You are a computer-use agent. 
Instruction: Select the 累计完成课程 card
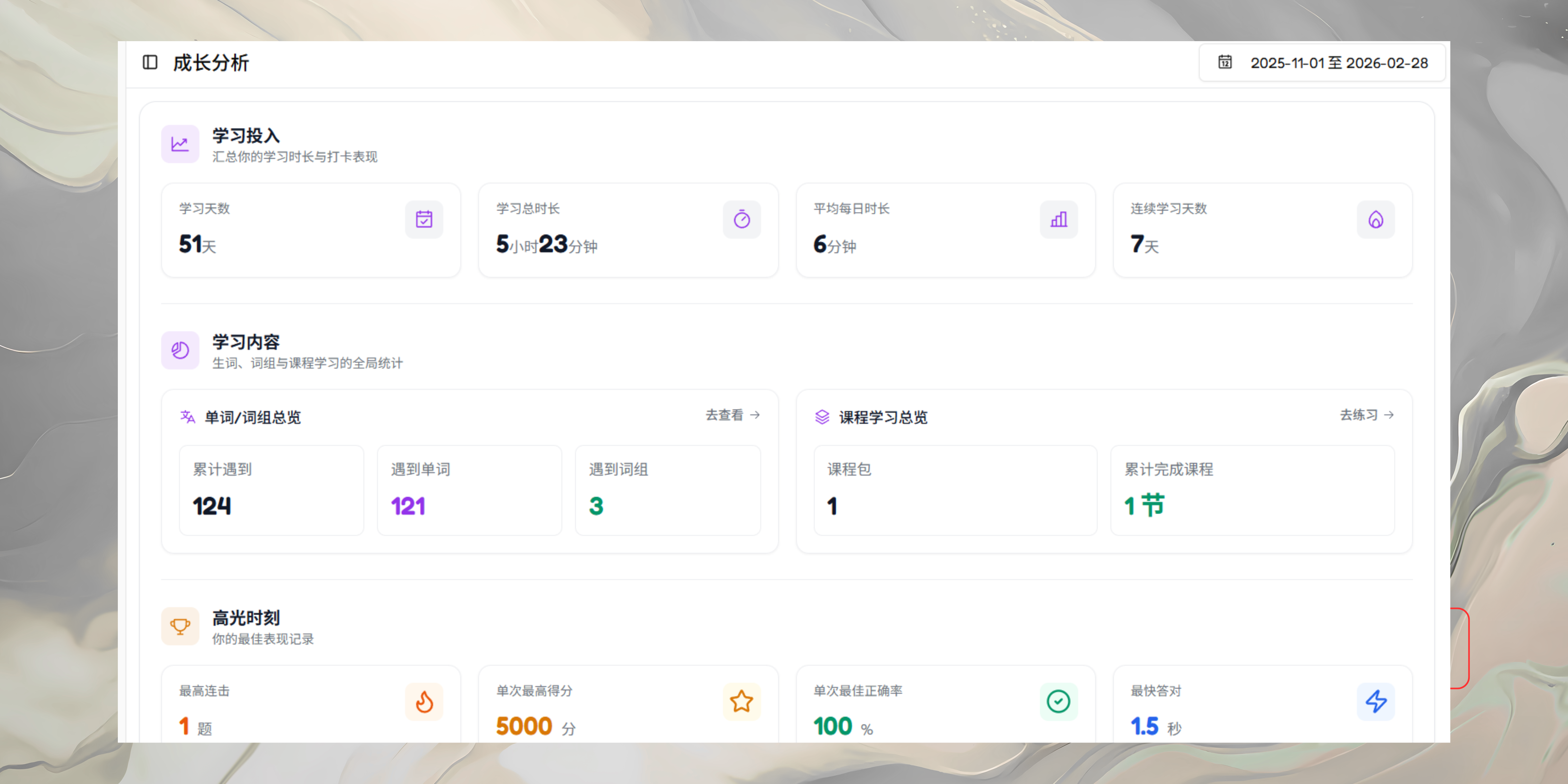click(x=1252, y=491)
